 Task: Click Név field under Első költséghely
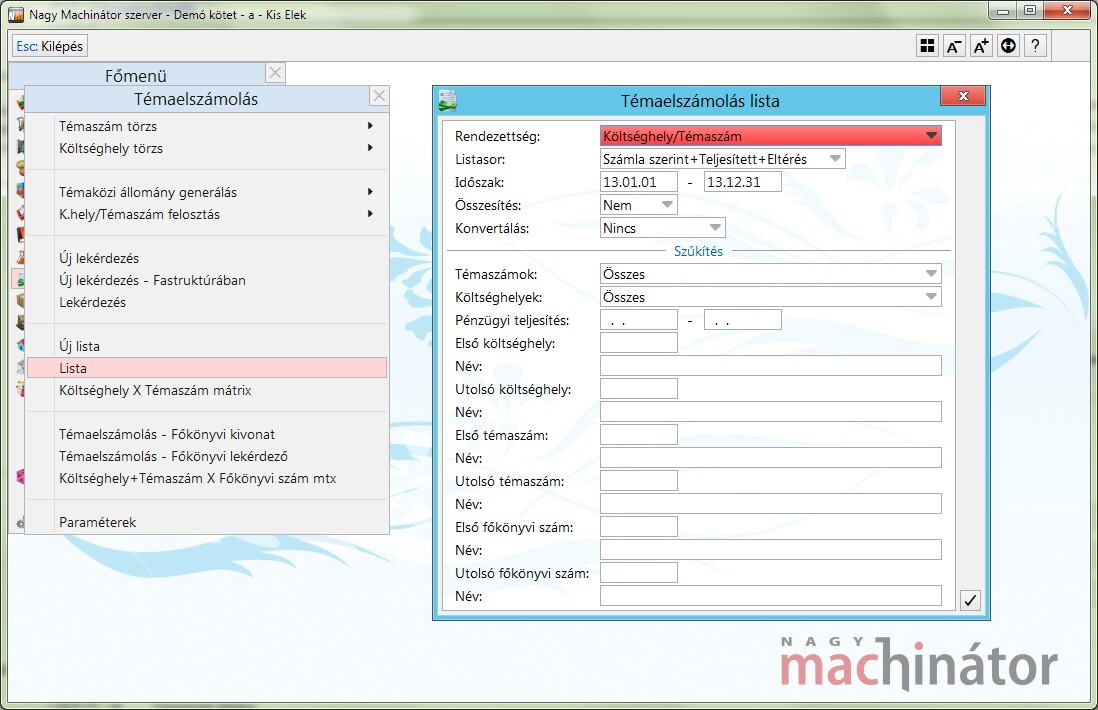pos(770,366)
